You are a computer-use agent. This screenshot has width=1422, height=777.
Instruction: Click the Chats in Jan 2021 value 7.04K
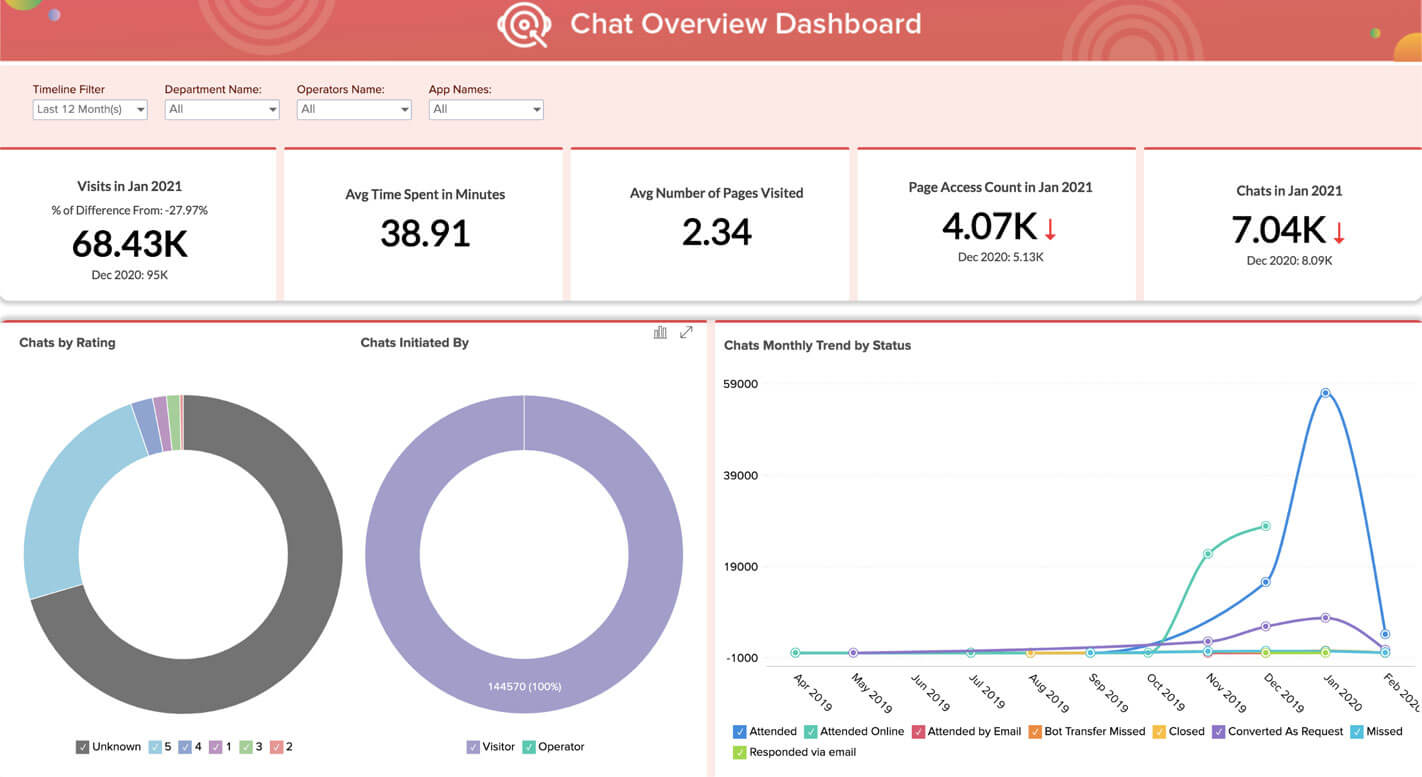pos(1279,231)
